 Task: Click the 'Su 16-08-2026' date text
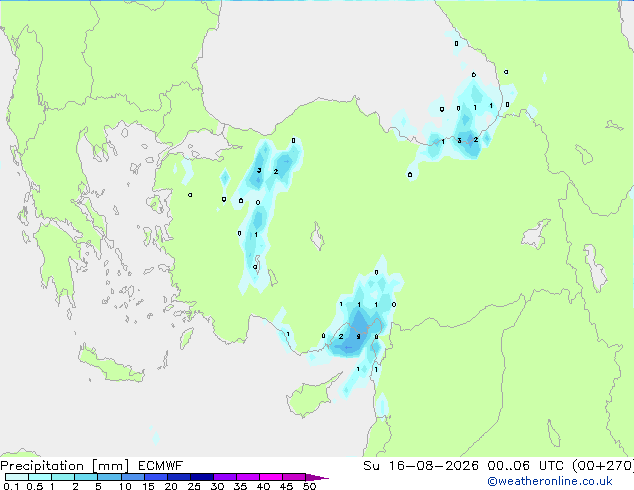(421, 466)
